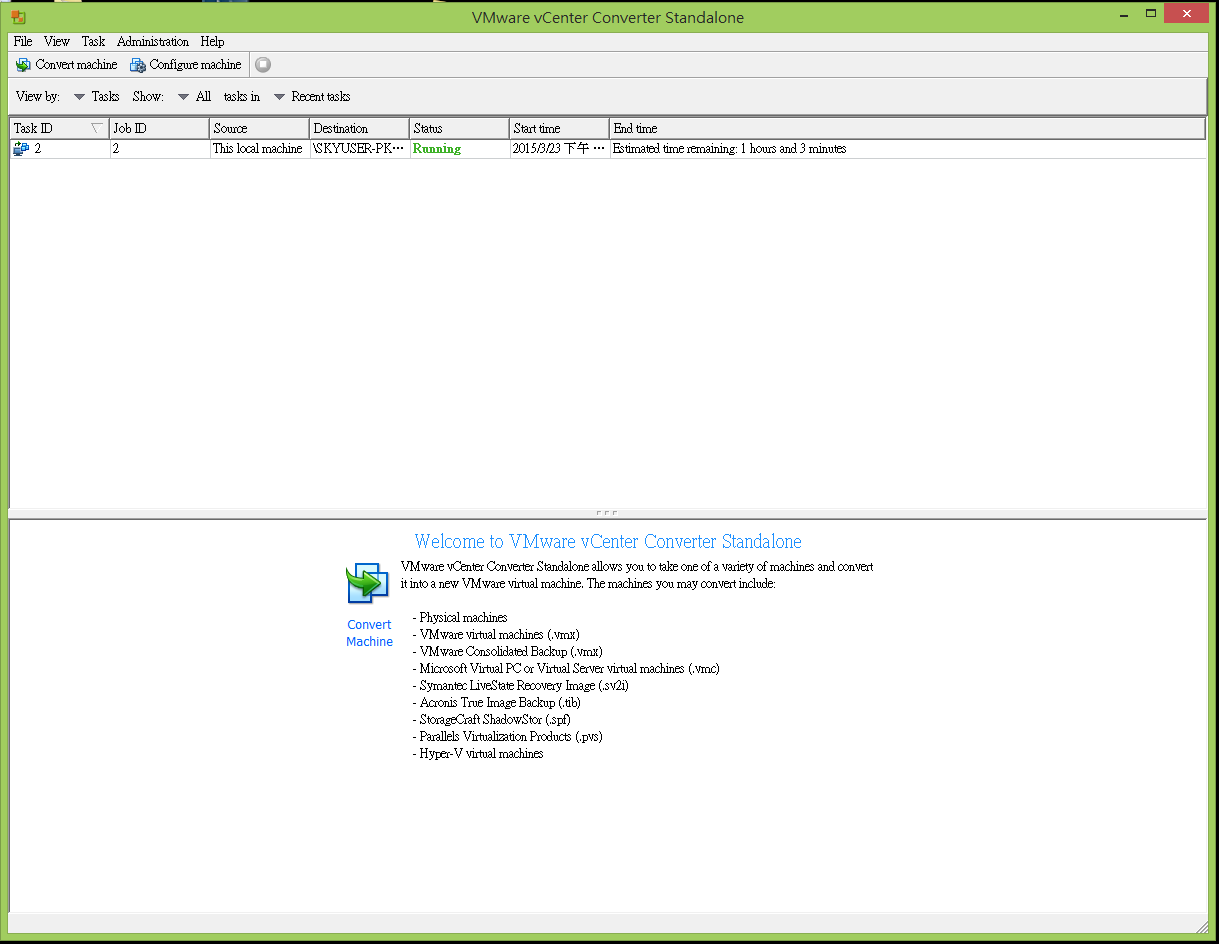Click the VMware app icon in title bar
The width and height of the screenshot is (1219, 944).
18,17
